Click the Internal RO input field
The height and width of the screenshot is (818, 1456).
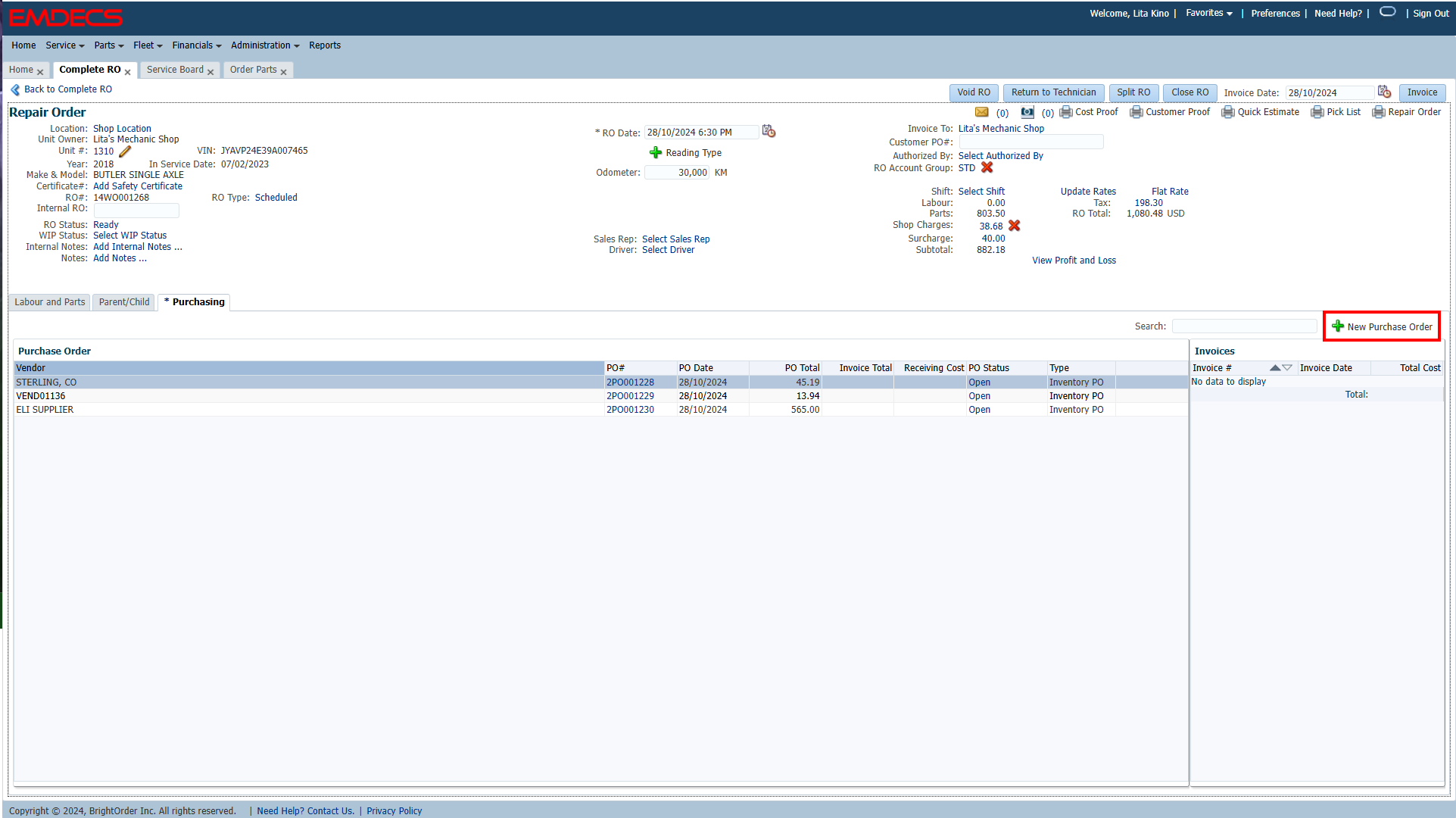click(x=136, y=209)
